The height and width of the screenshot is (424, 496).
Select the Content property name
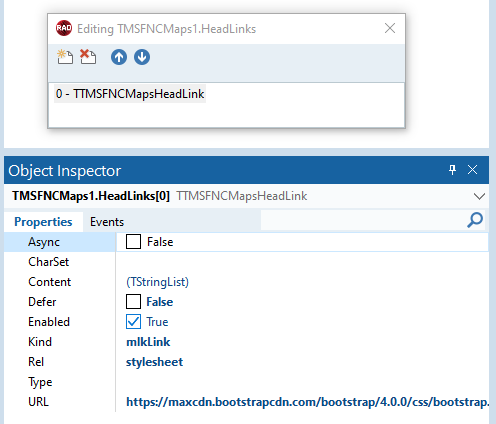click(x=50, y=282)
